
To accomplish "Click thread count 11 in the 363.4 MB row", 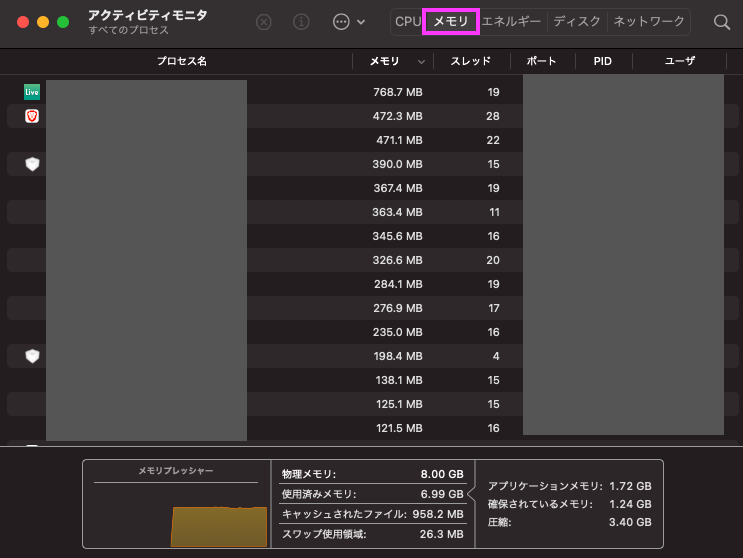I will pyautogui.click(x=494, y=212).
